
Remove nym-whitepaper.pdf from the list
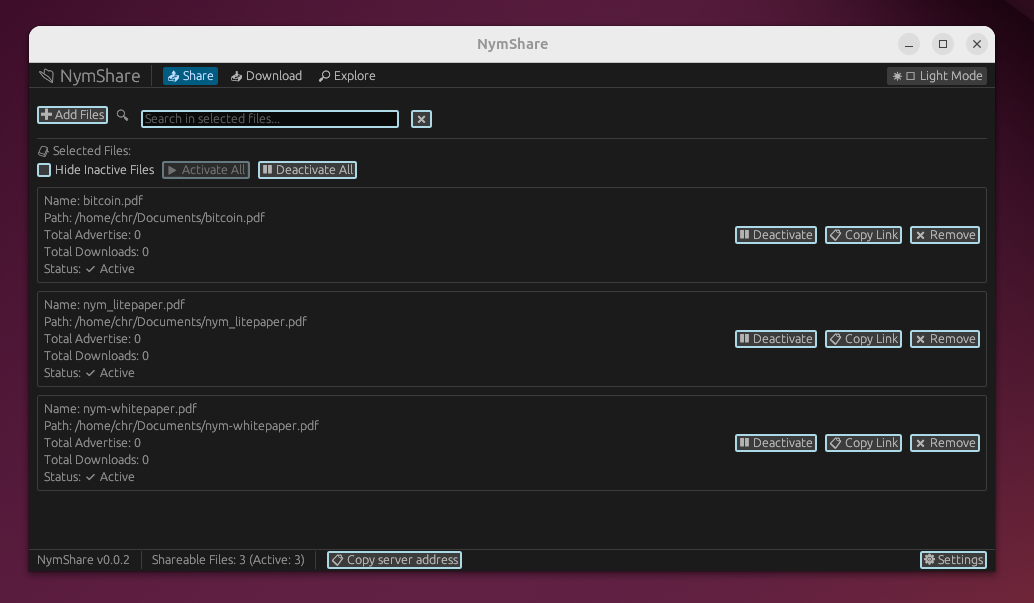(x=944, y=443)
